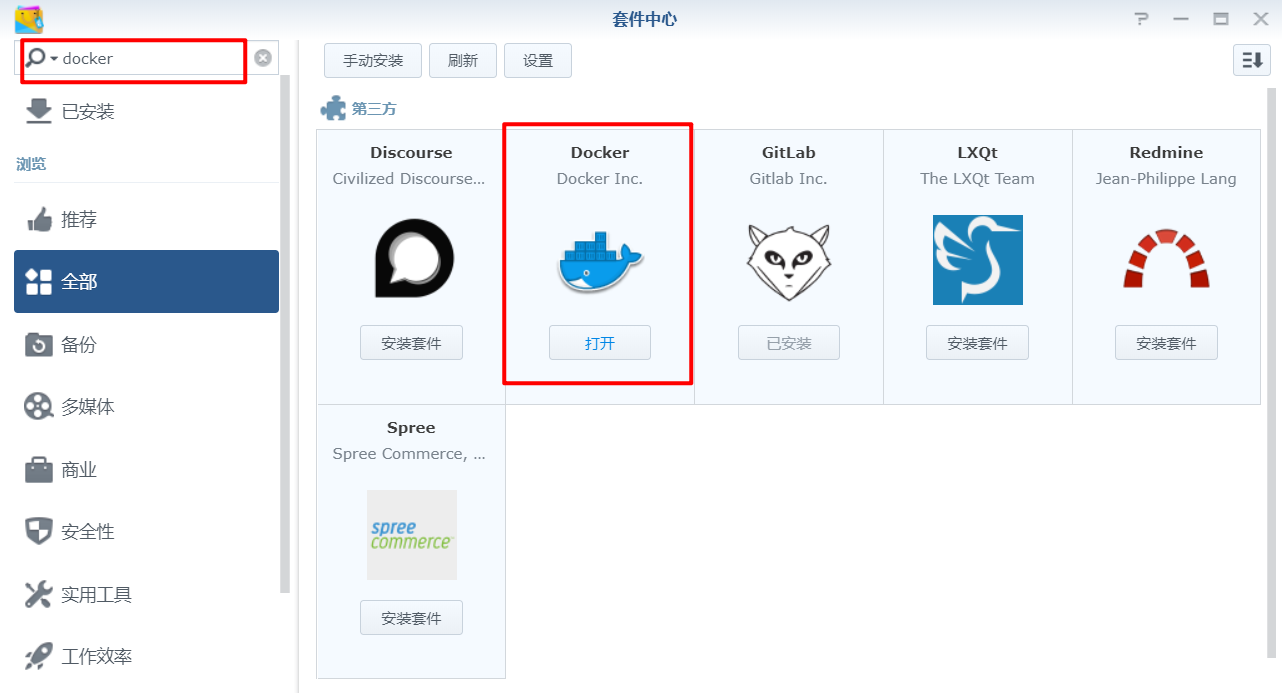Click the LXQt package title
The height and width of the screenshot is (693, 1282).
click(978, 152)
